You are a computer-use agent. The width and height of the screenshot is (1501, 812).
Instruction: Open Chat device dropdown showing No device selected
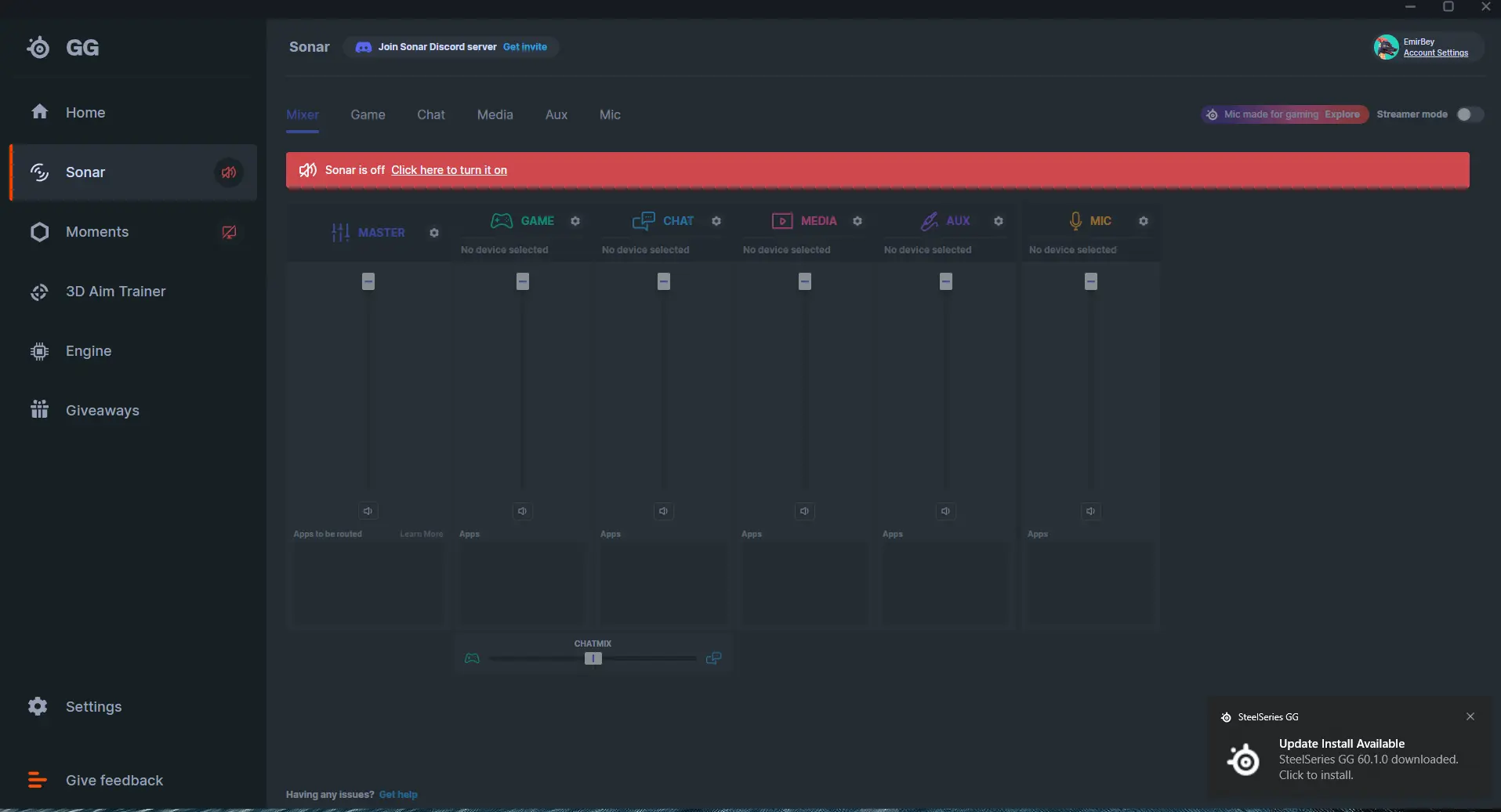646,250
